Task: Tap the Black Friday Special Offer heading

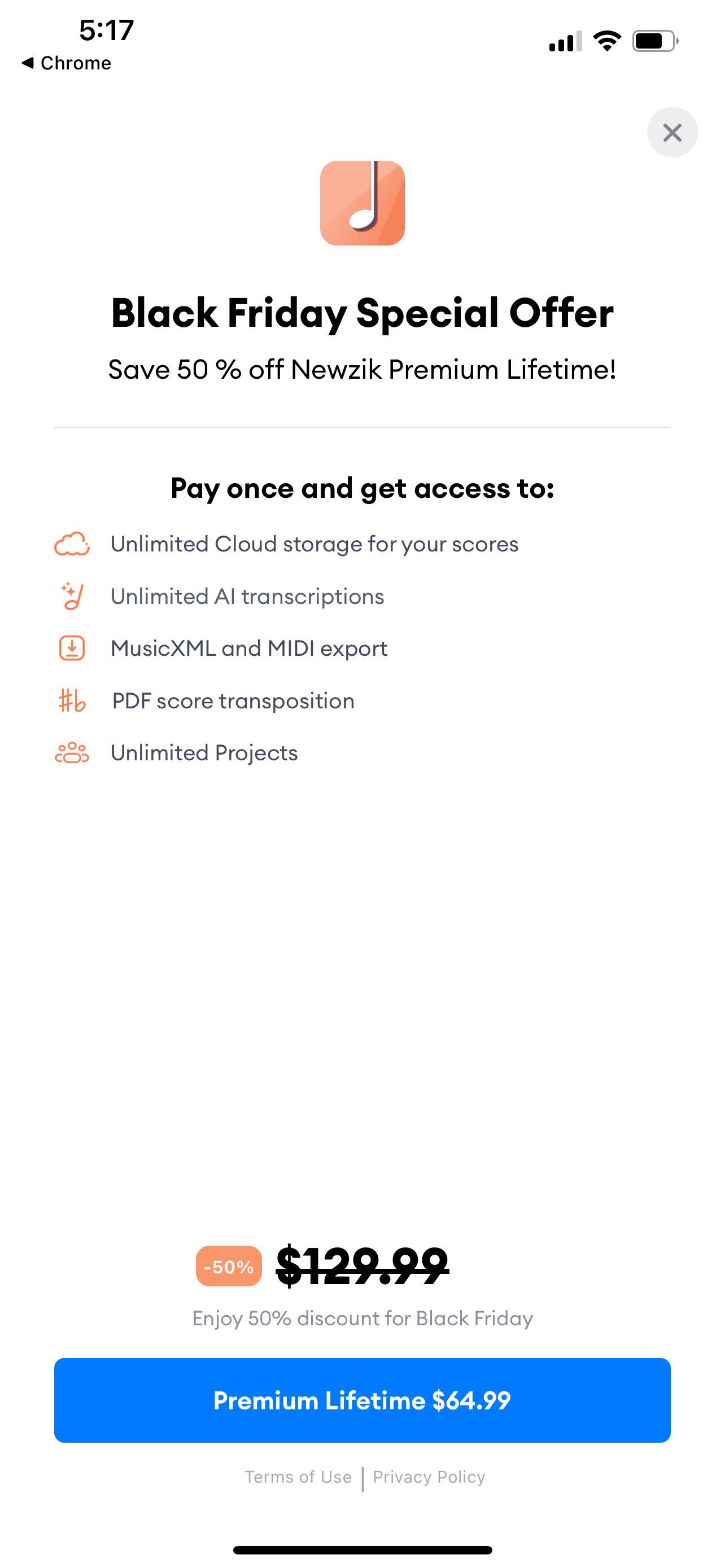Action: (x=362, y=313)
